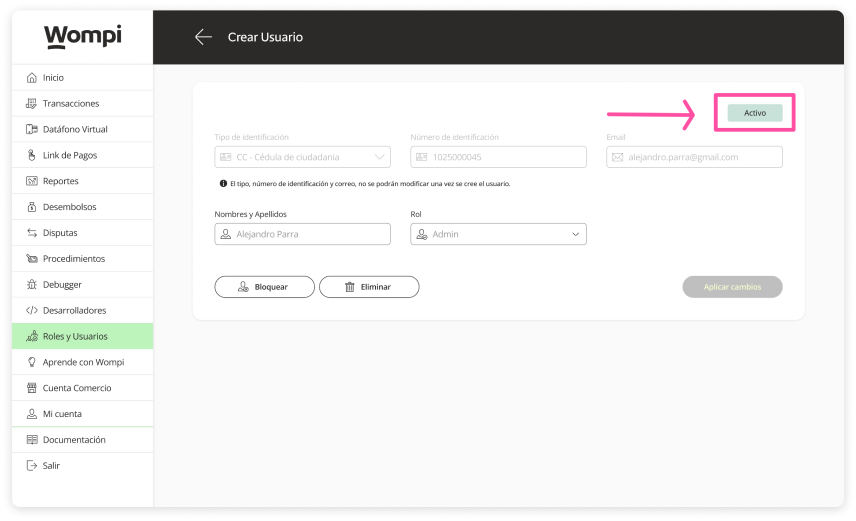Click the Salir logout icon
The height and width of the screenshot is (521, 856).
click(32, 466)
